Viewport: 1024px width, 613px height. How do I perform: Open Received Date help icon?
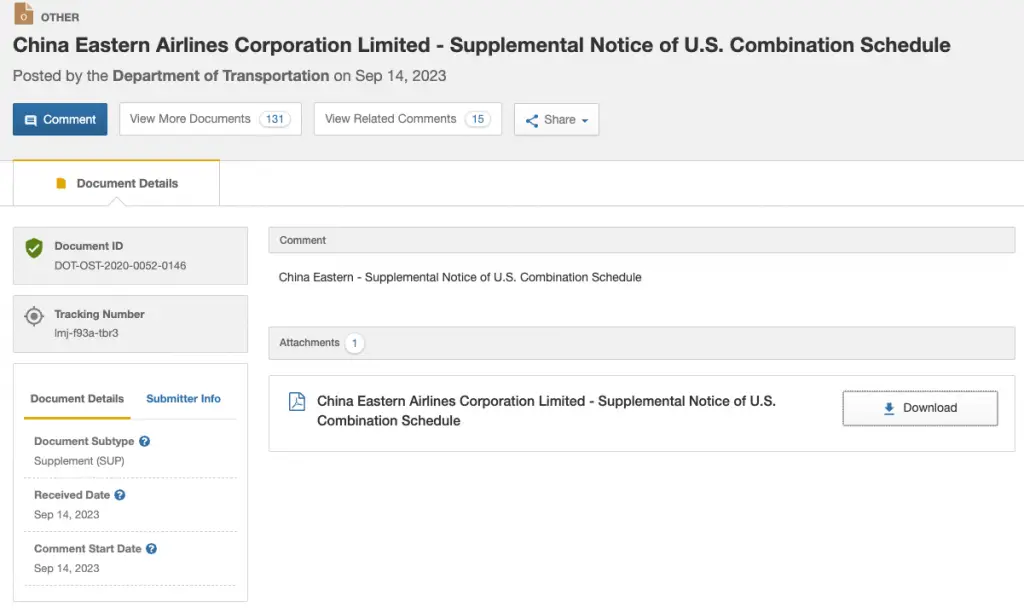[x=120, y=495]
